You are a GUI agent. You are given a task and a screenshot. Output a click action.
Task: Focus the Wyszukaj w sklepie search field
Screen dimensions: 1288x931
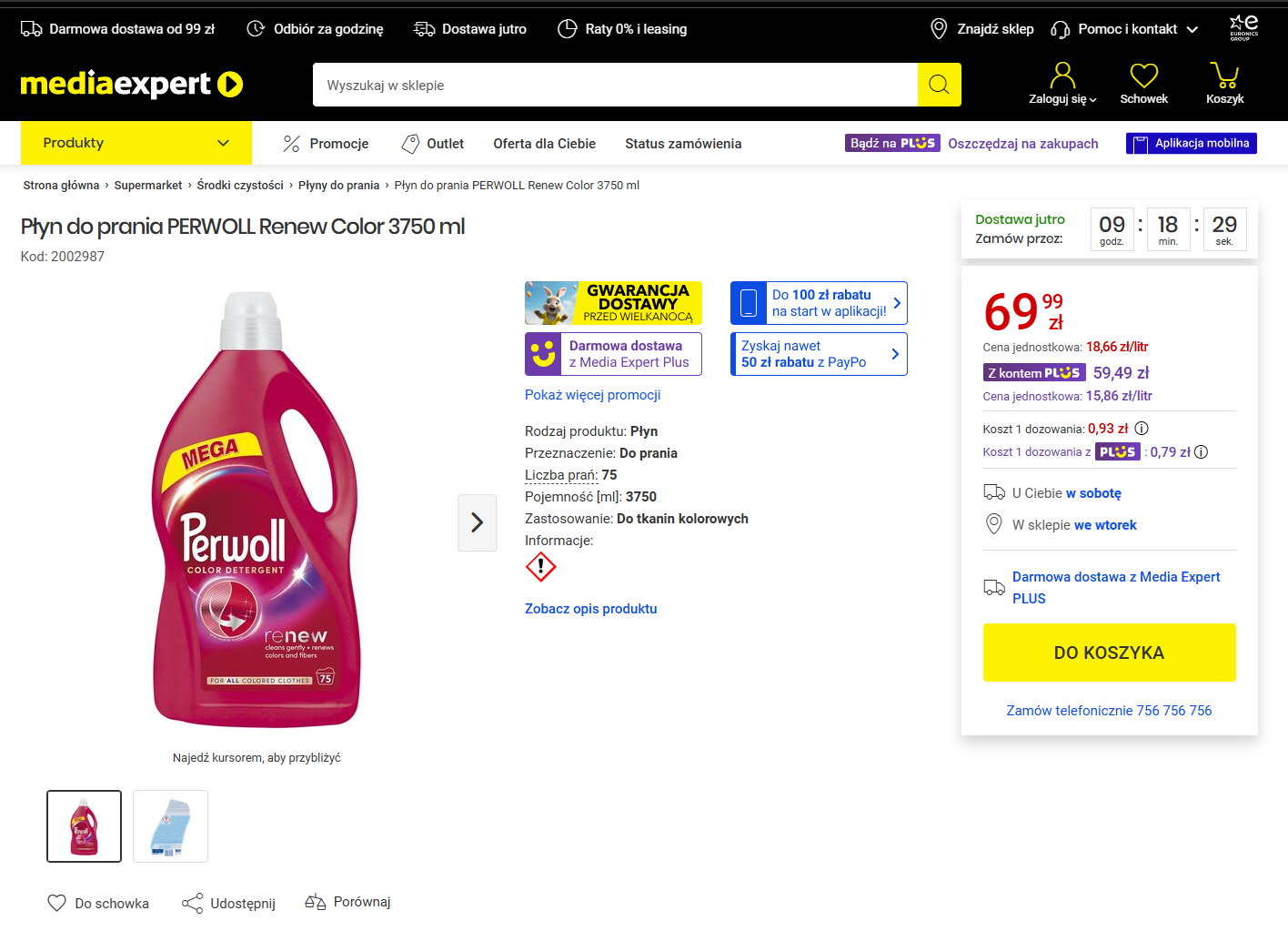click(615, 85)
